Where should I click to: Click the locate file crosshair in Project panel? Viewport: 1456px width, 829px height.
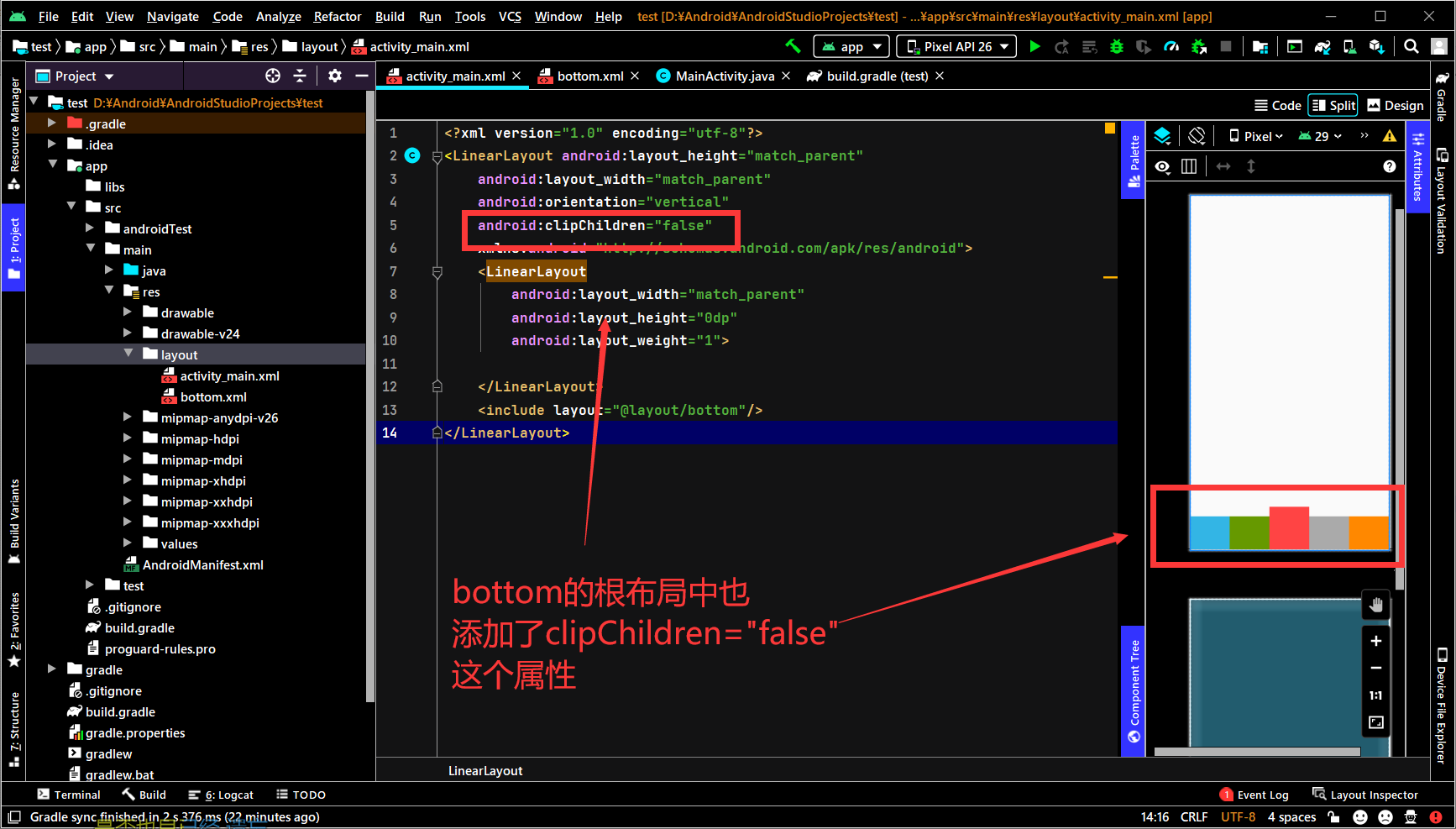pos(273,76)
